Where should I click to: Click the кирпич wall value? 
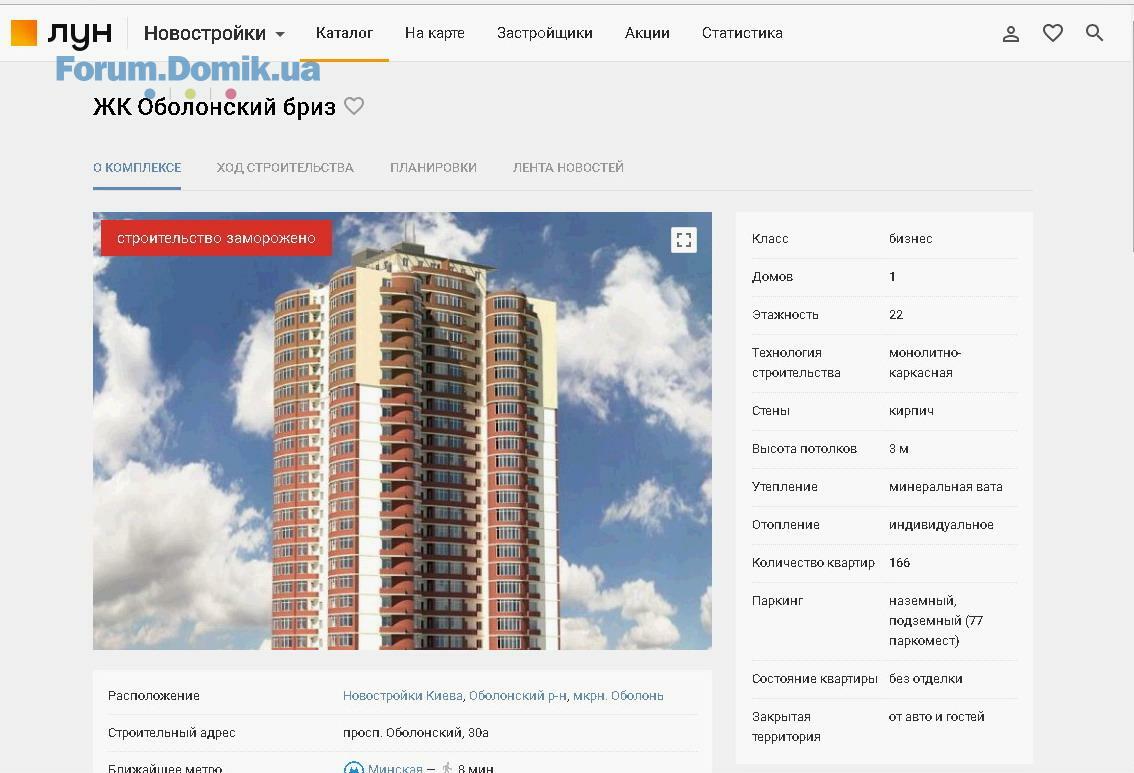click(x=911, y=411)
